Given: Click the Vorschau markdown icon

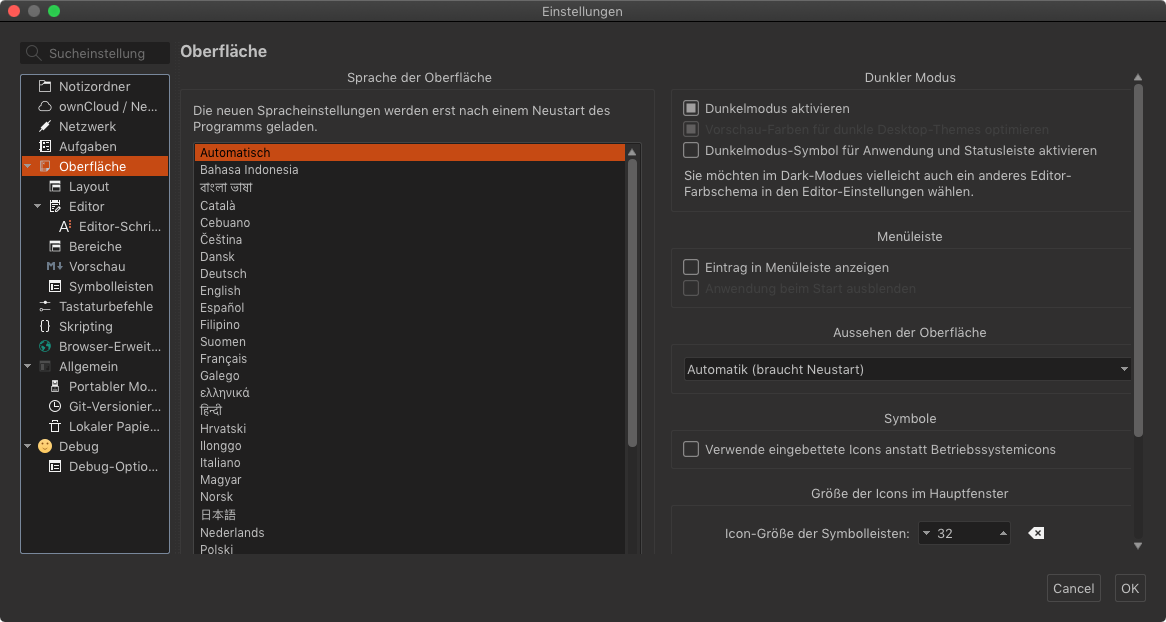Looking at the screenshot, I should 55,266.
